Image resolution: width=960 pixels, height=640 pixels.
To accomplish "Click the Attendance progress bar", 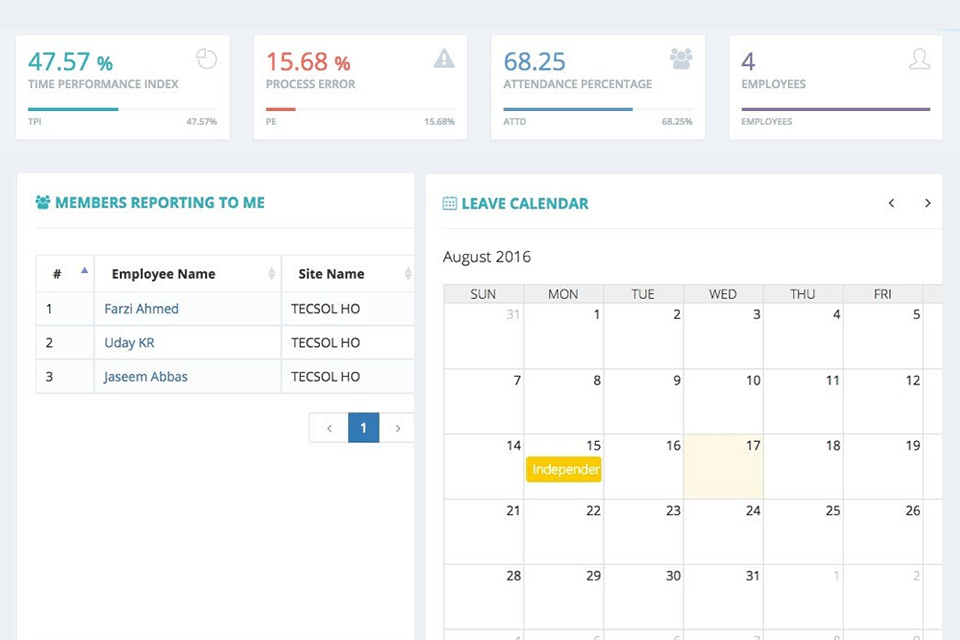I will click(x=598, y=110).
